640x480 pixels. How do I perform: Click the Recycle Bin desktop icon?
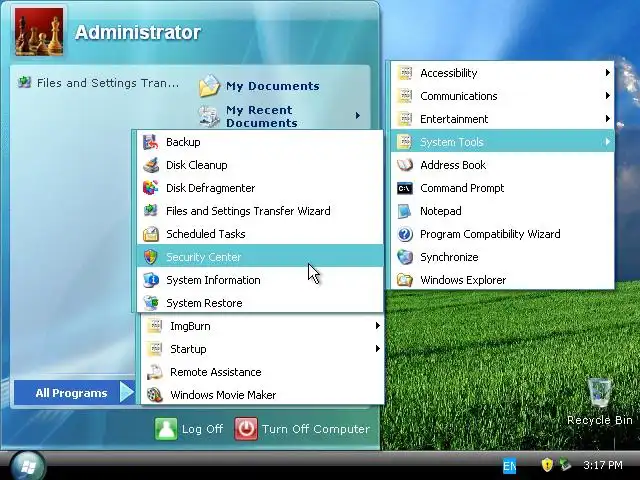point(600,392)
